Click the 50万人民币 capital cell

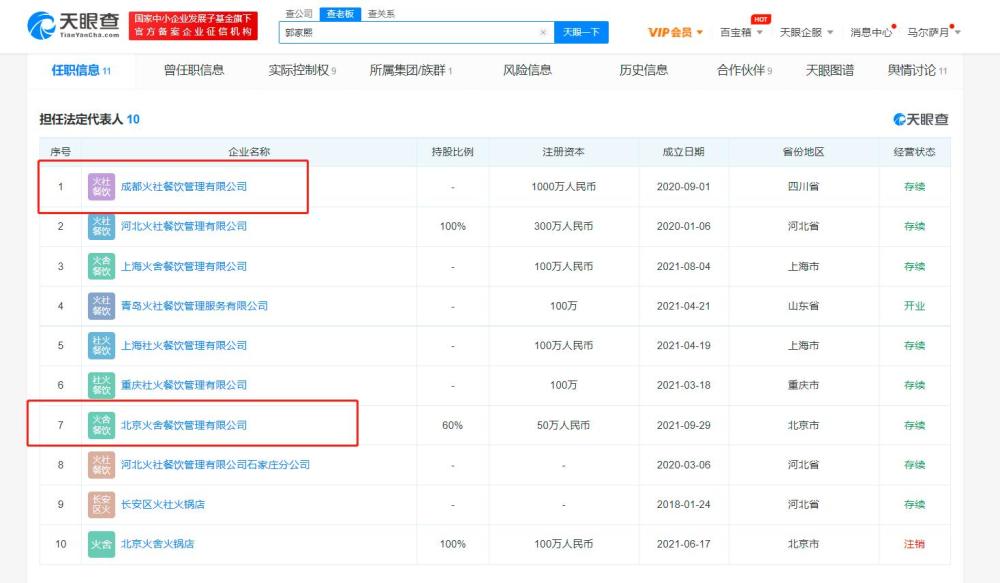click(563, 425)
